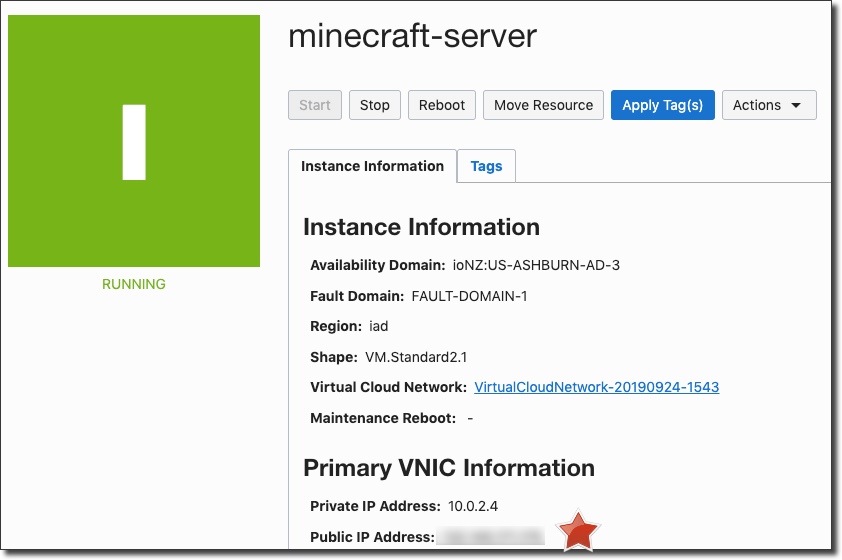The image size is (842, 560).
Task: Select the Instance Information tab
Action: [x=372, y=166]
